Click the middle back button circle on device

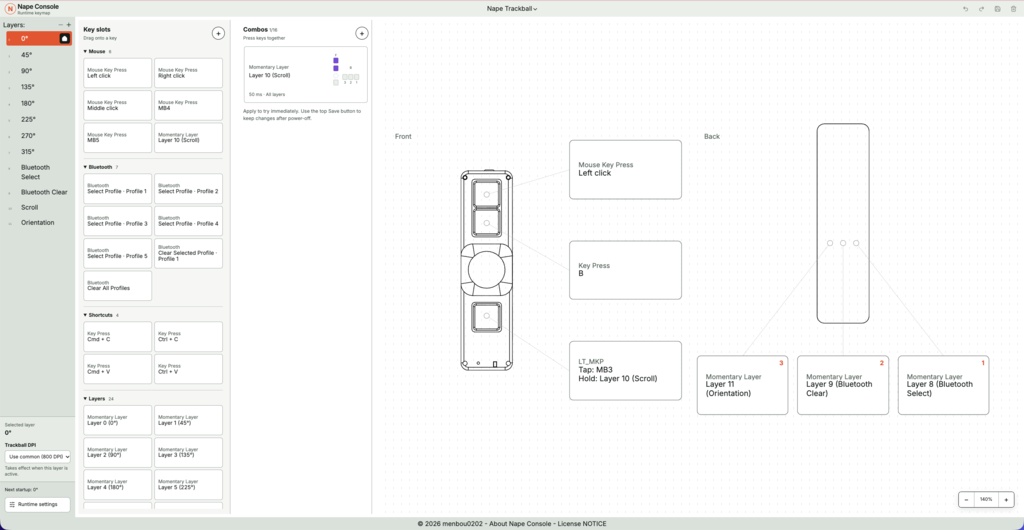coord(843,243)
